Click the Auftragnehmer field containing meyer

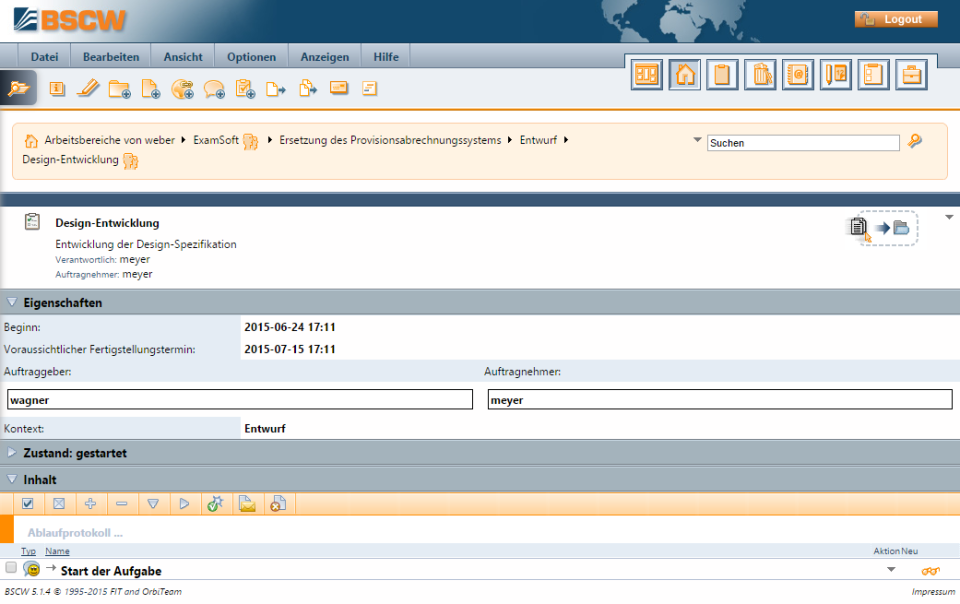click(x=720, y=400)
